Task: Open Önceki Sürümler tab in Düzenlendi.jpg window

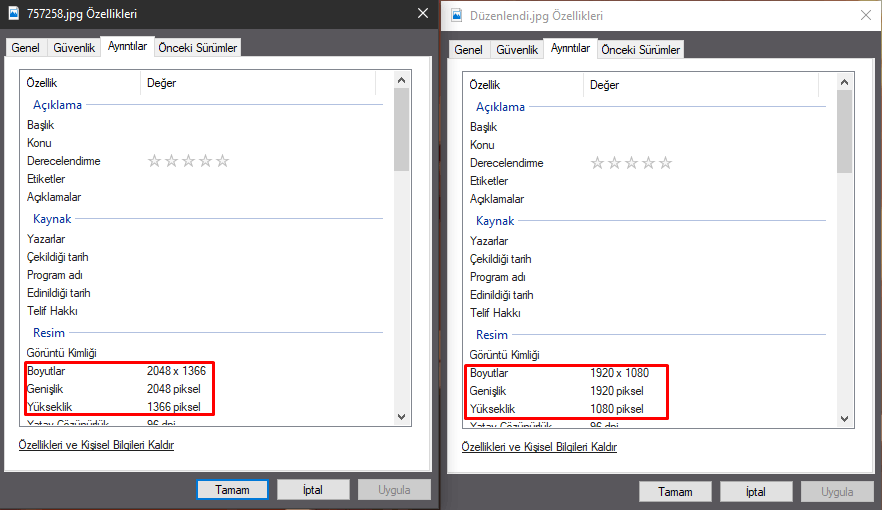Action: coord(640,49)
